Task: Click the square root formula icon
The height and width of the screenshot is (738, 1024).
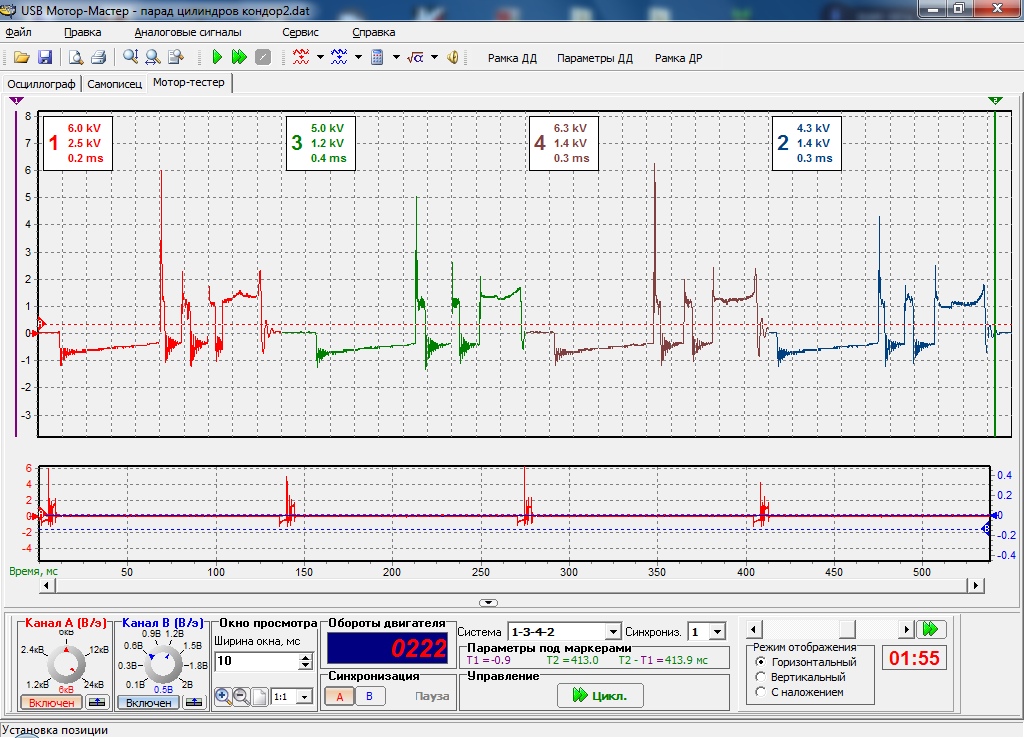Action: [415, 57]
